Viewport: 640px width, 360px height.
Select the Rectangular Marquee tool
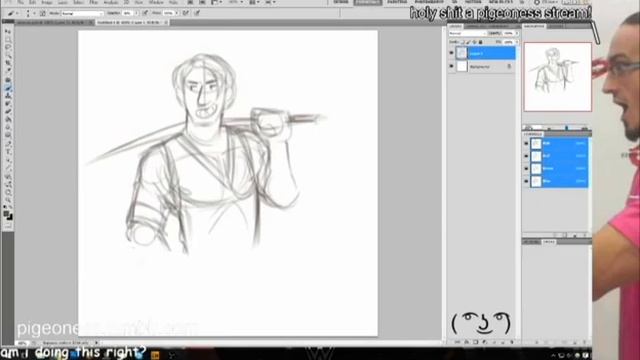pos(8,40)
